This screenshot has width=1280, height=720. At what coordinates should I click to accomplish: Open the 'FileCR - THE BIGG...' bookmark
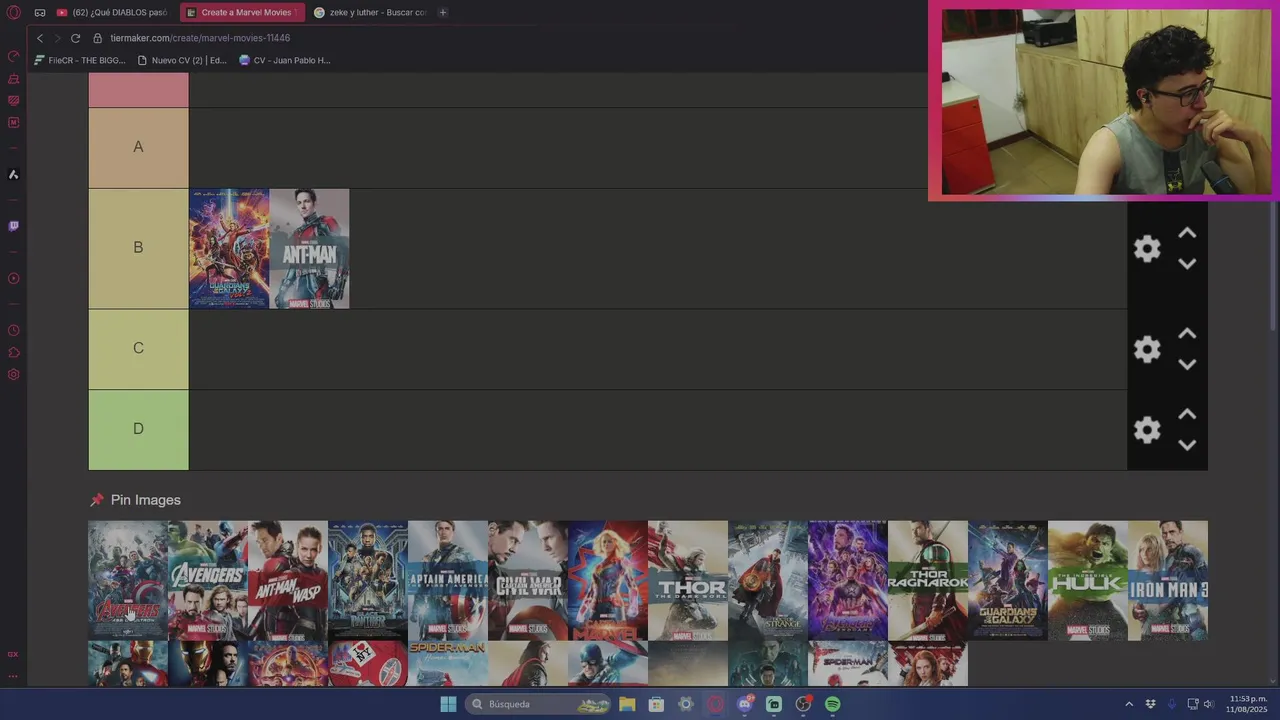[x=80, y=60]
